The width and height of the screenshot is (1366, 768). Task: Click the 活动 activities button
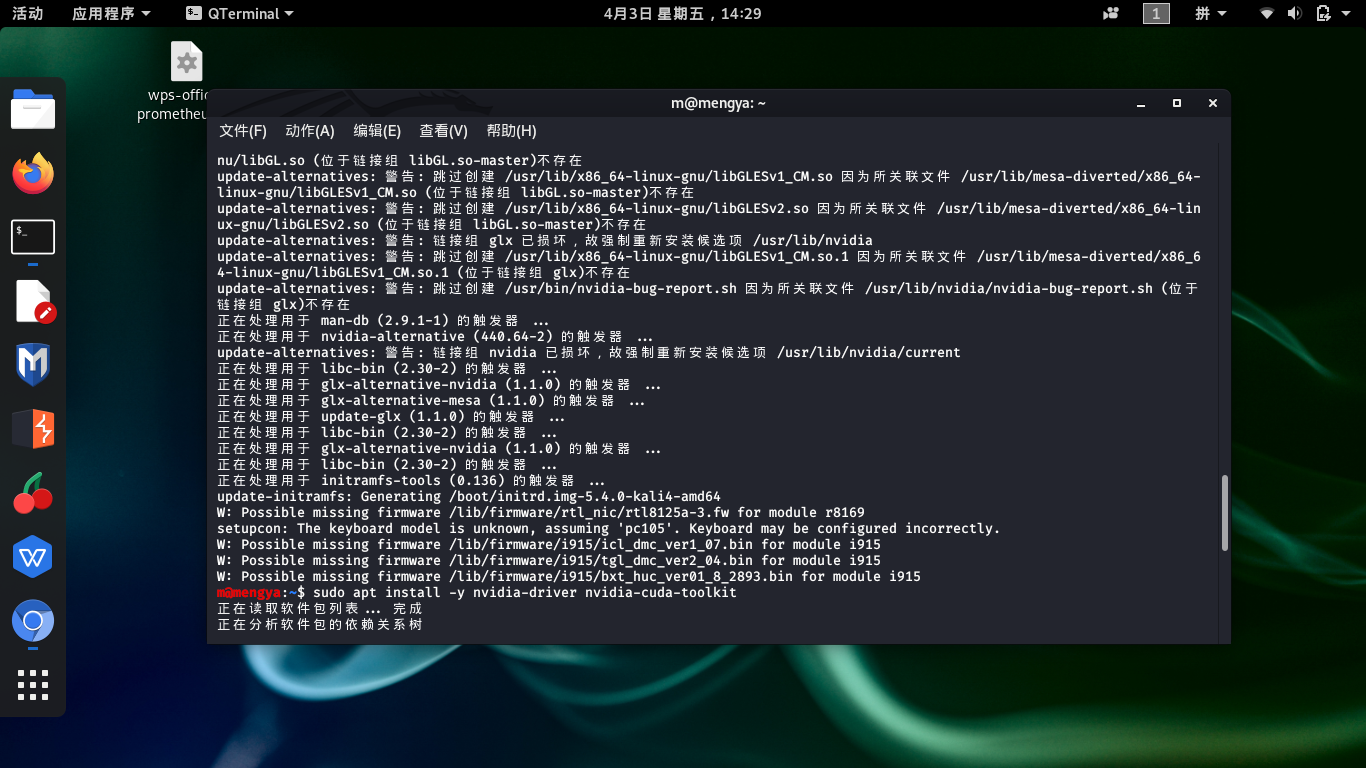[27, 13]
